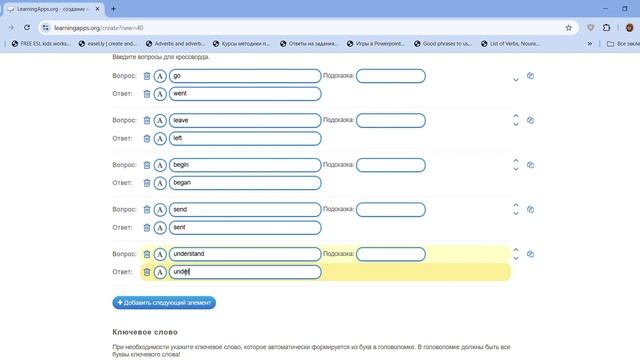
Task: Move the 'leave' block up
Action: point(516,116)
